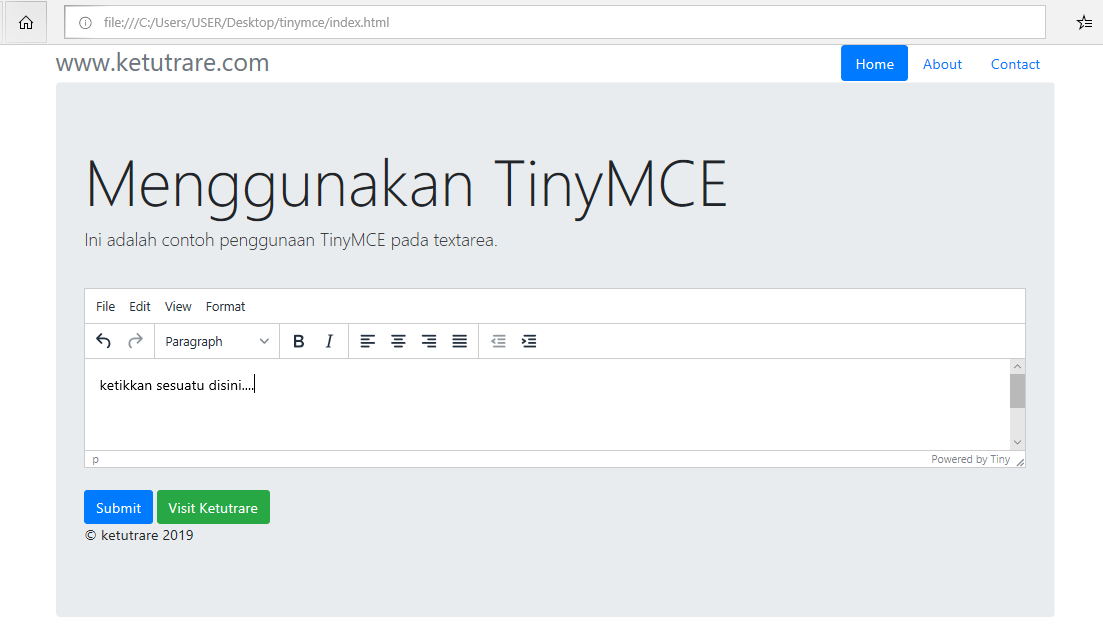
Task: Click the Increase indent icon
Action: click(528, 341)
